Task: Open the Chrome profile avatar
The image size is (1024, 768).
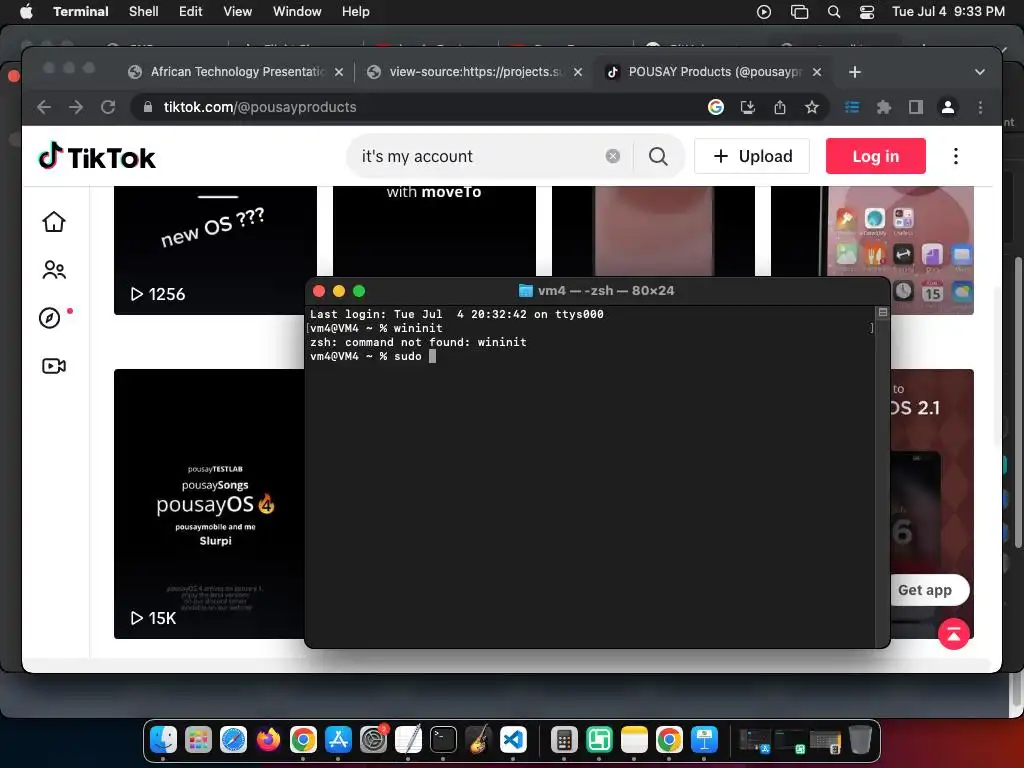Action: (x=948, y=107)
